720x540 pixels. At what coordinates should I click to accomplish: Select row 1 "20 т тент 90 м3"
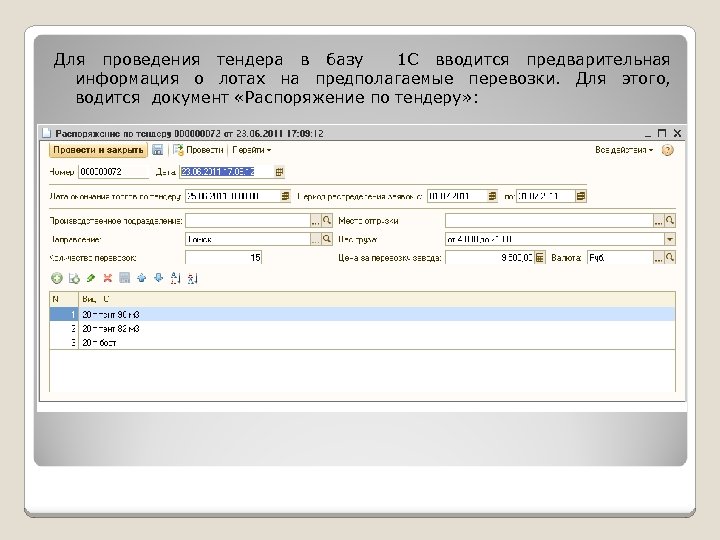click(x=362, y=315)
